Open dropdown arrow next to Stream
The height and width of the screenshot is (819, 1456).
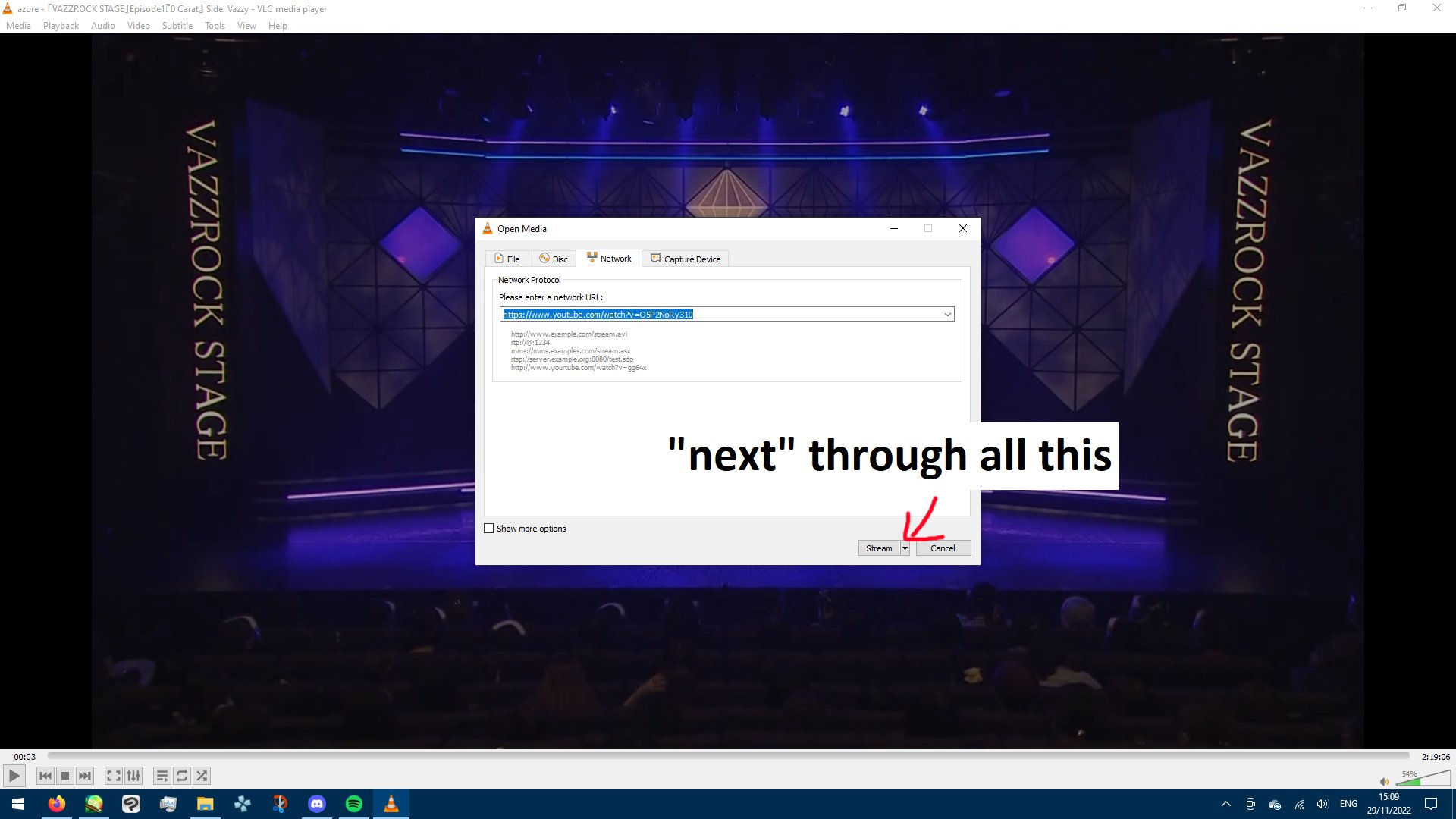click(905, 548)
